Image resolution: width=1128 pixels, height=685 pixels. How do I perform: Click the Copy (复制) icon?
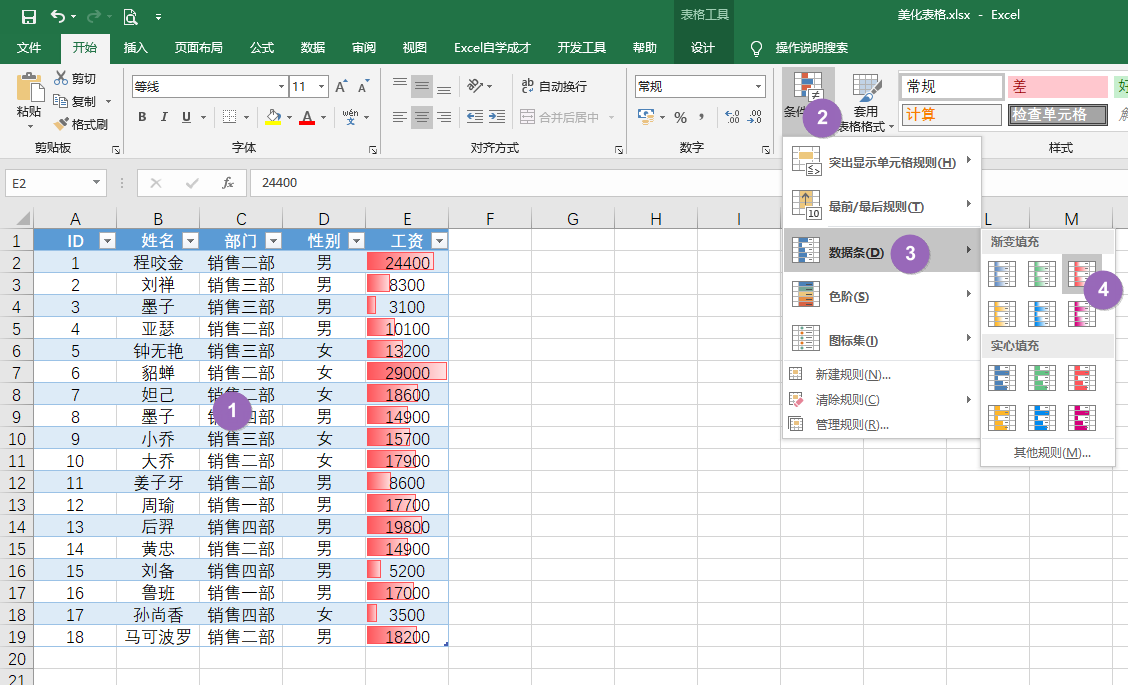[x=61, y=101]
